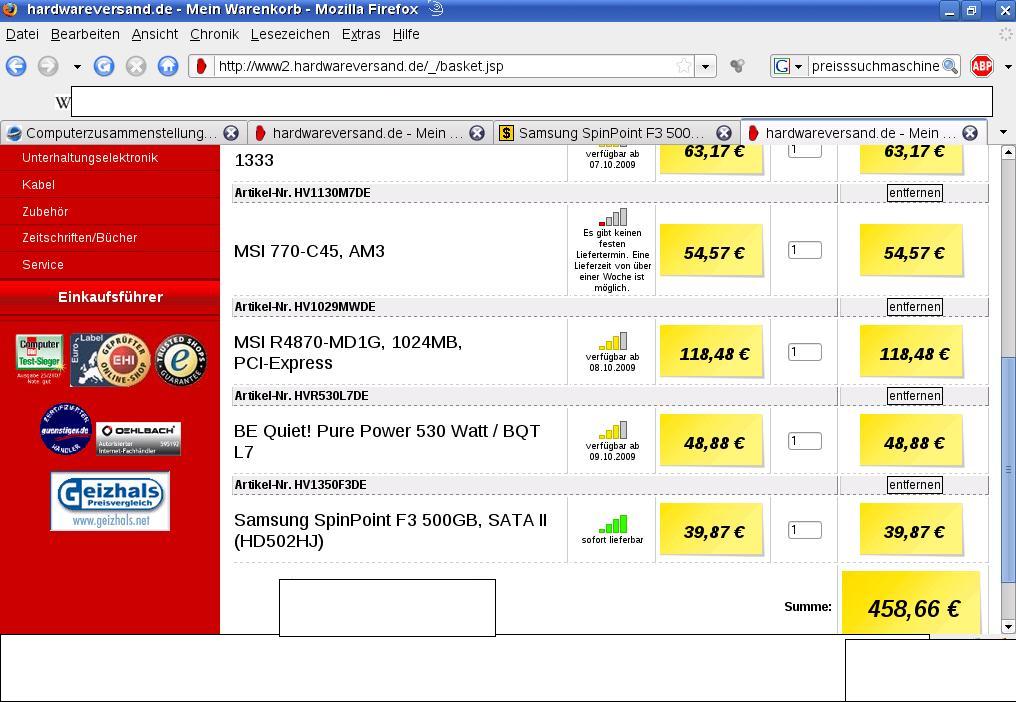This screenshot has height=702, width=1016.
Task: Remove article HV1350F3DE with its entfernen button
Action: [914, 485]
